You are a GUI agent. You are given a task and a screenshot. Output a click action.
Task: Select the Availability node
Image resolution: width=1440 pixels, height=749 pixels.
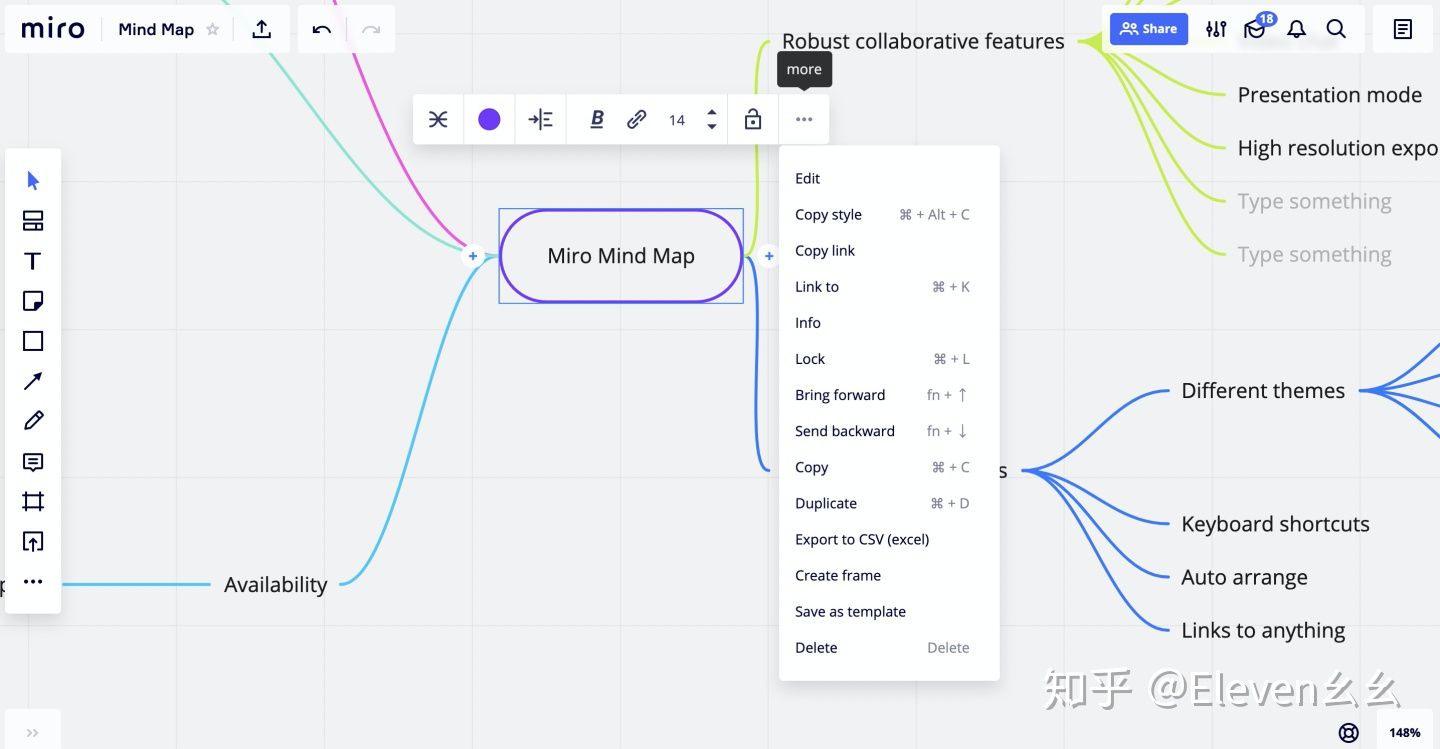coord(276,585)
